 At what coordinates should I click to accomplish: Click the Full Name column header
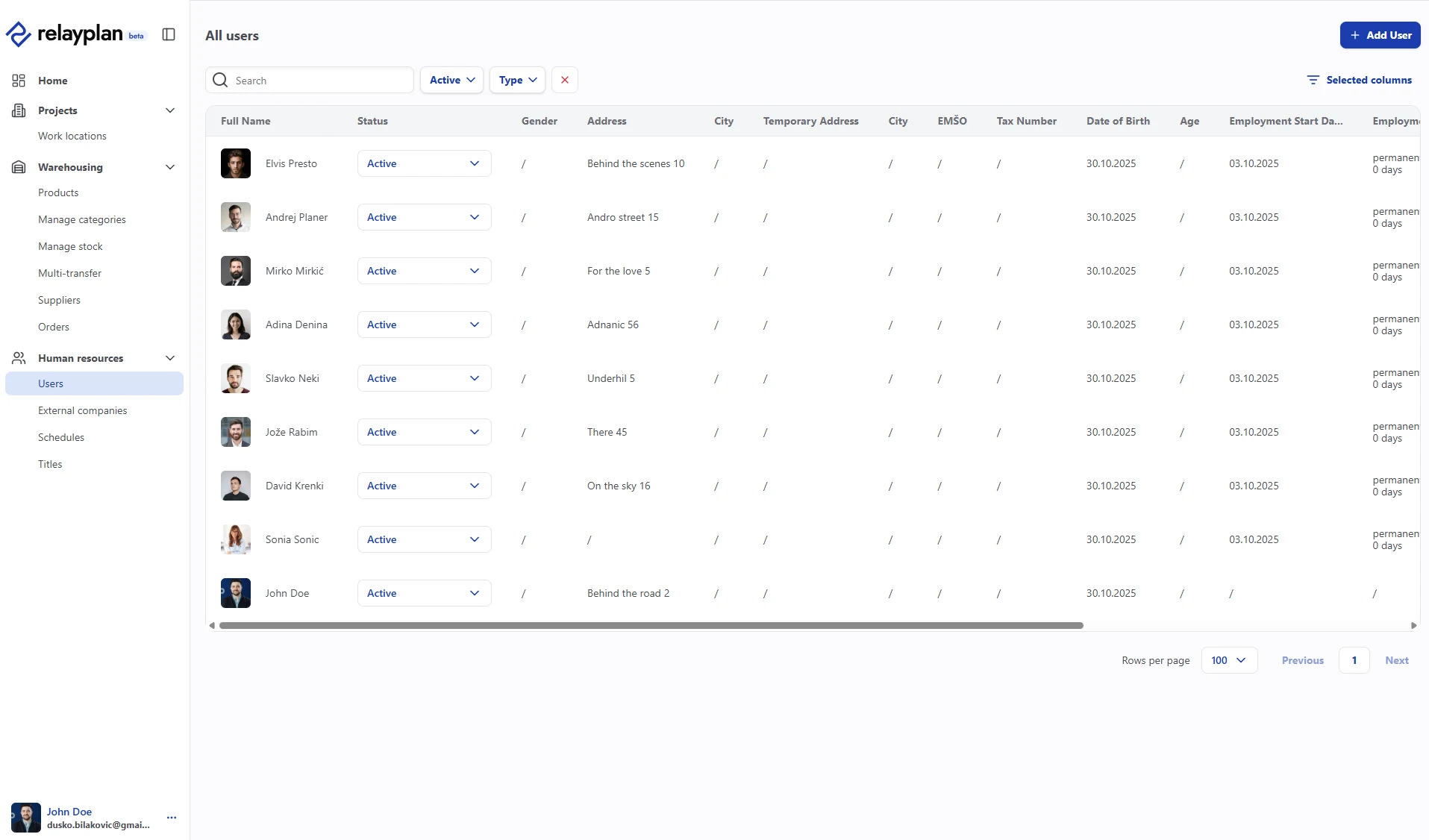246,121
